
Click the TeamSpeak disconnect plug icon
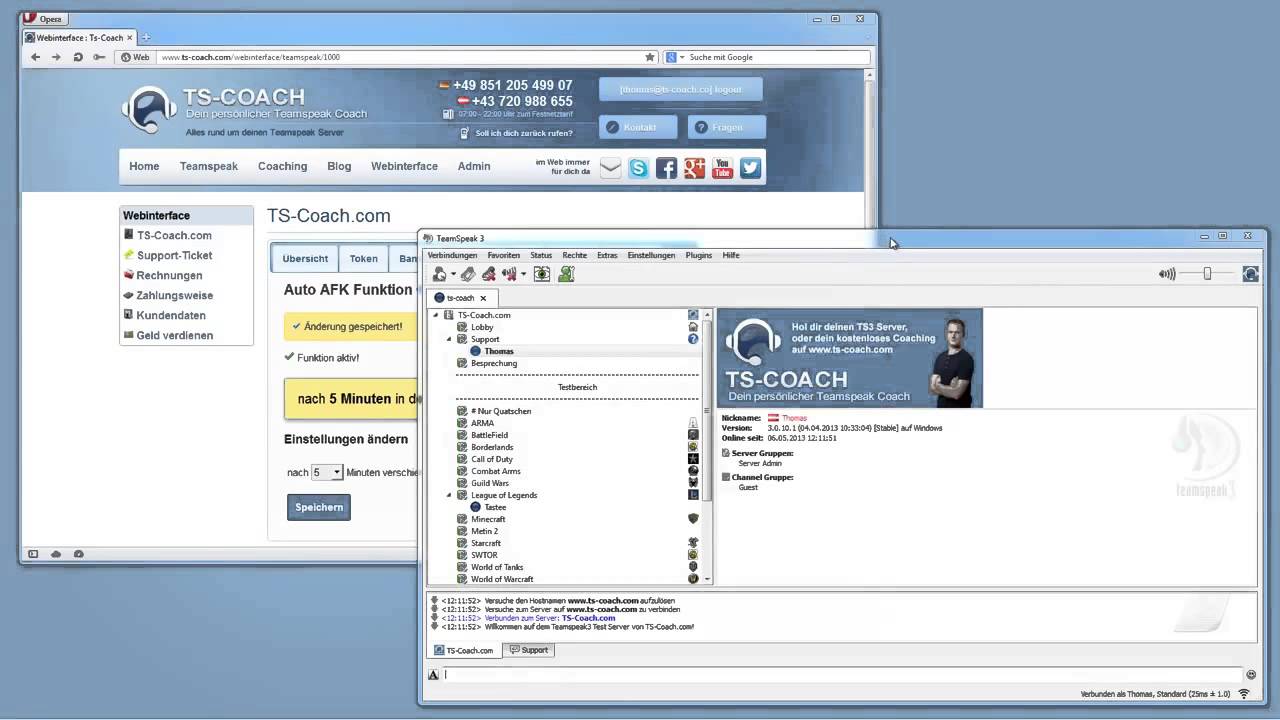click(467, 274)
